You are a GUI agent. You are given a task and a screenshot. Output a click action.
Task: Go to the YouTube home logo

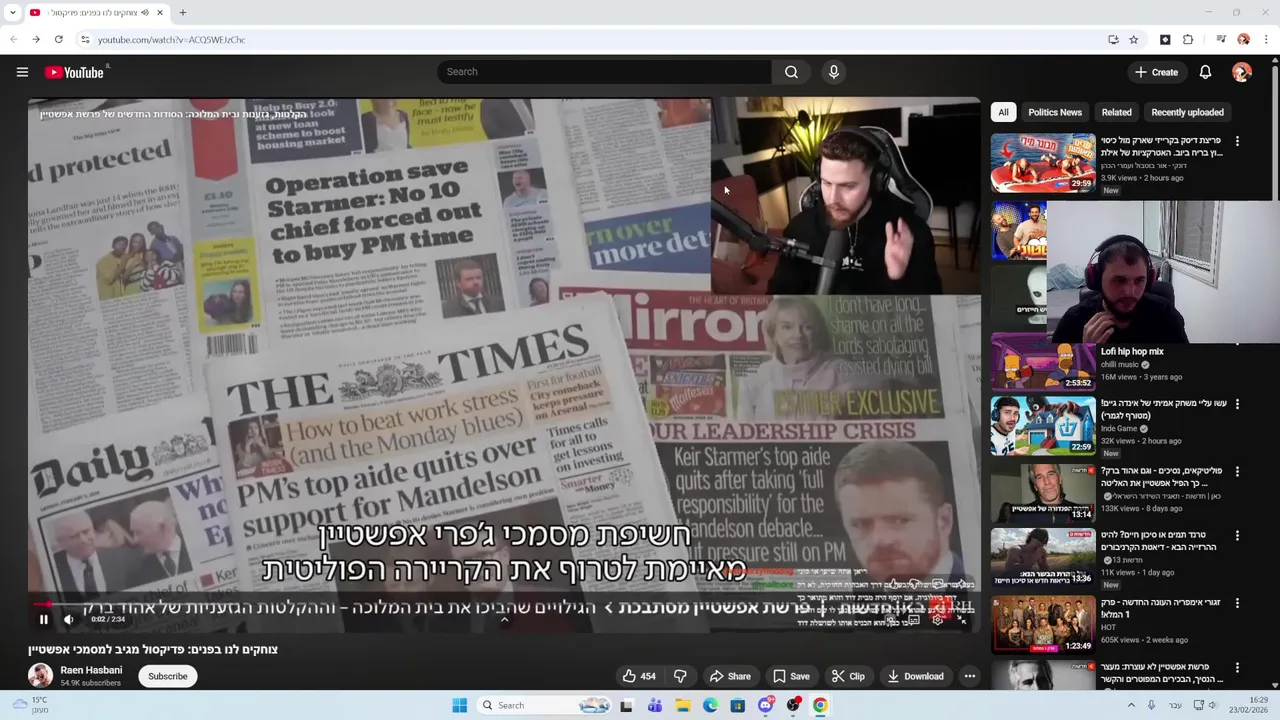click(x=75, y=72)
